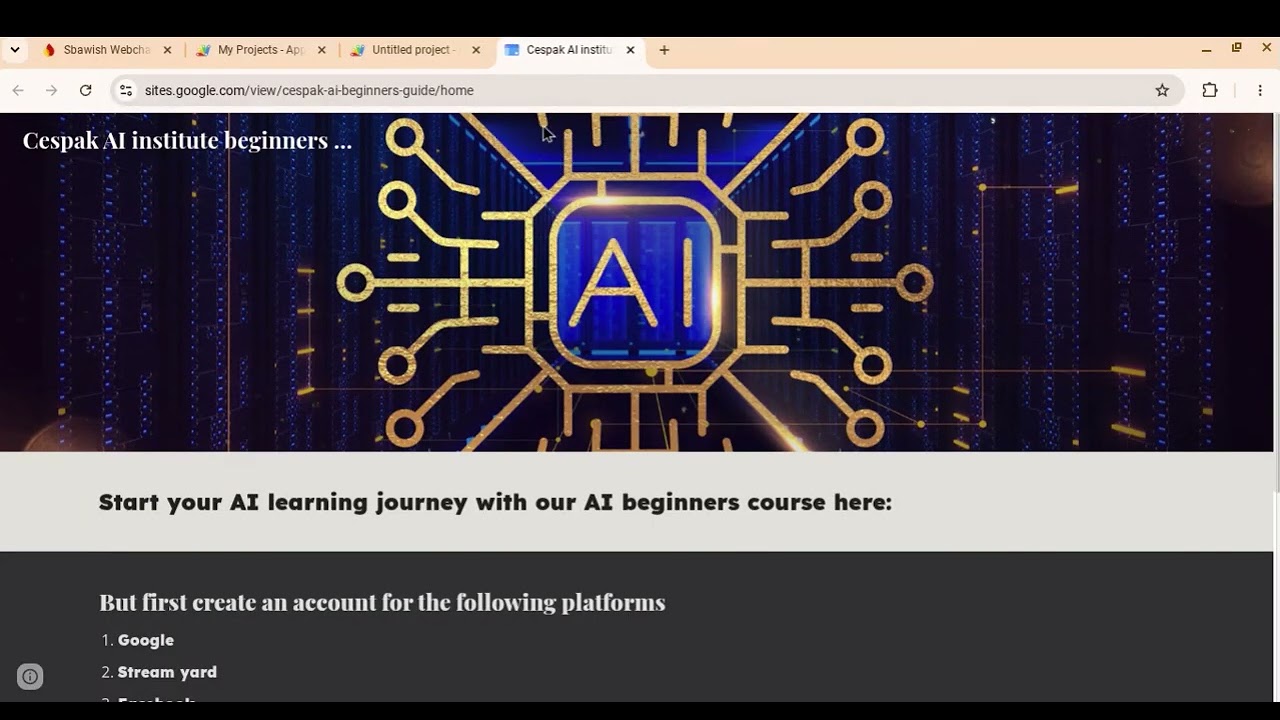Switch to the Sbawish Webchat tab
Image resolution: width=1280 pixels, height=720 pixels.
point(106,50)
